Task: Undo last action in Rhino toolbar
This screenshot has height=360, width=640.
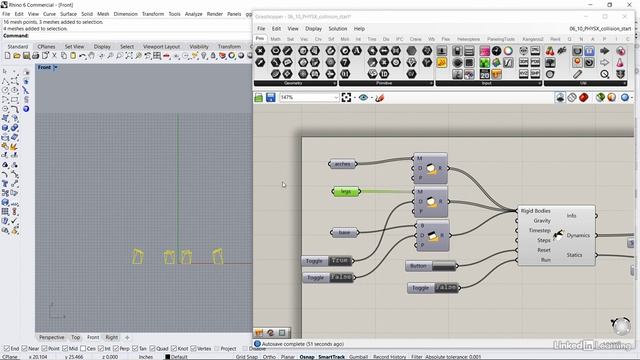Action: pyautogui.click(x=82, y=56)
